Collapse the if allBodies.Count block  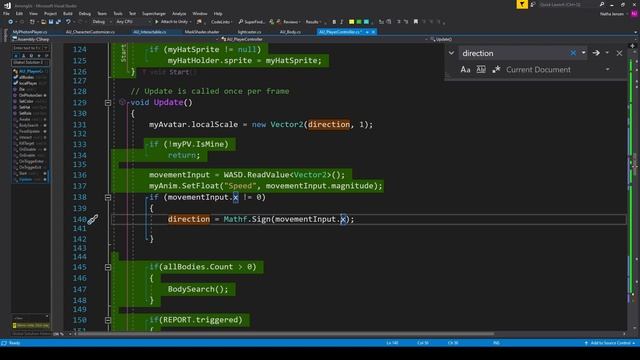[108, 267]
